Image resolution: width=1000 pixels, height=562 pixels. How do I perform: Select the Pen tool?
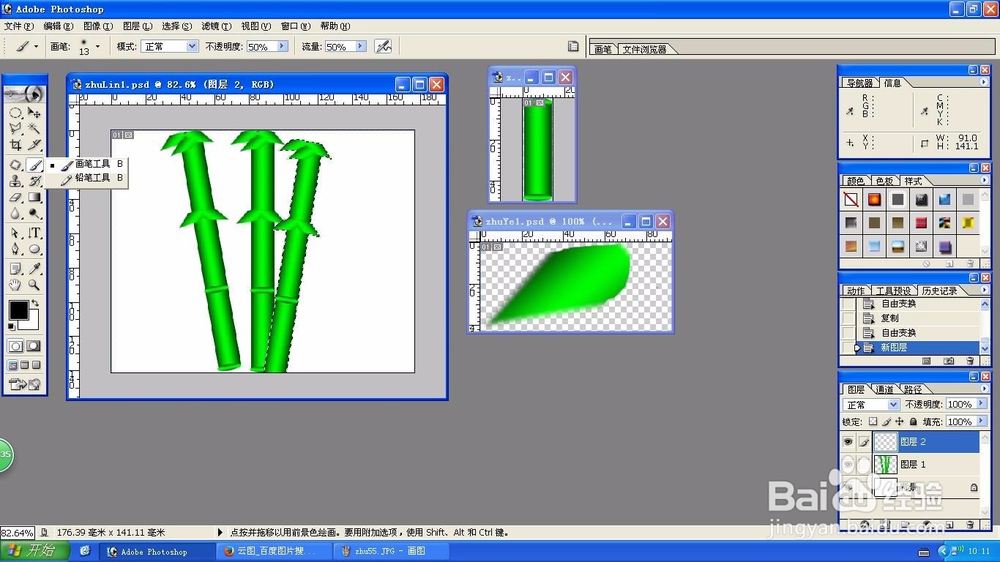(15, 249)
